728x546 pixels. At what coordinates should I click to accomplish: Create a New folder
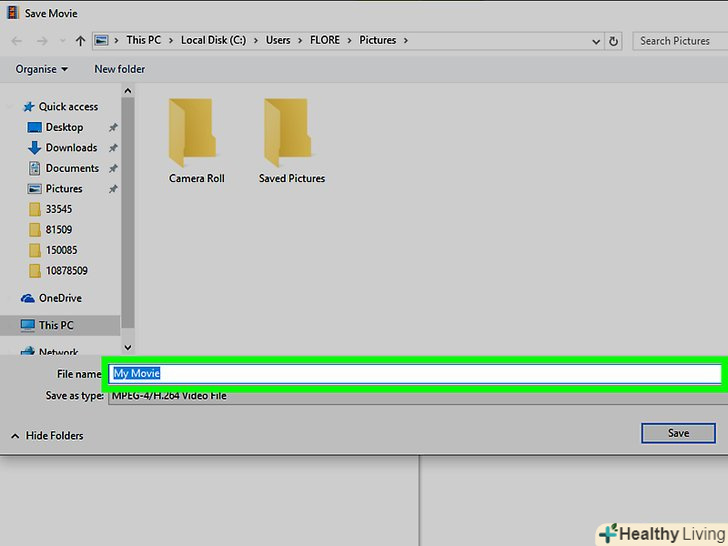tap(120, 69)
